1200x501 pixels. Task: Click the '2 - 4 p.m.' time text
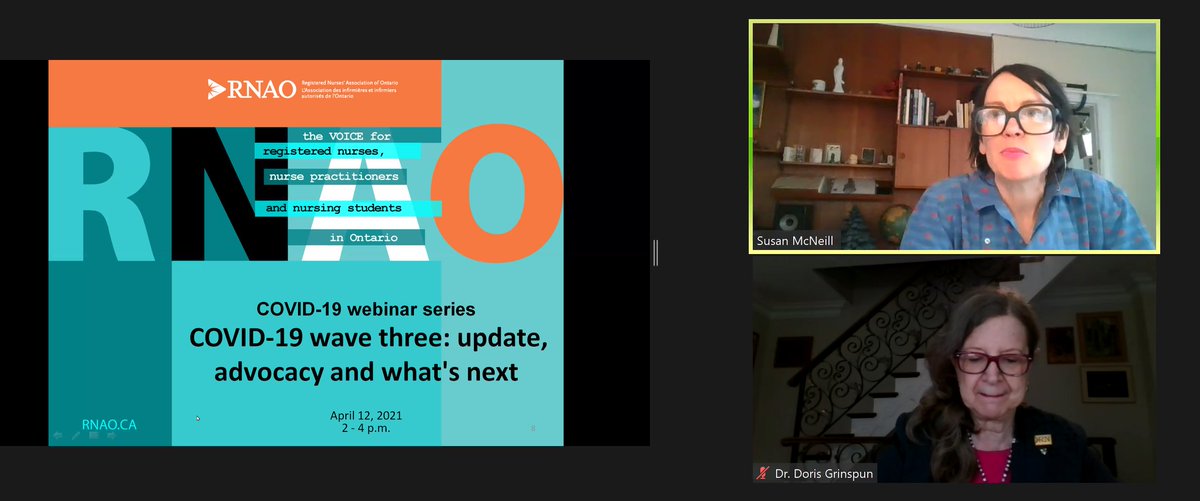(365, 427)
